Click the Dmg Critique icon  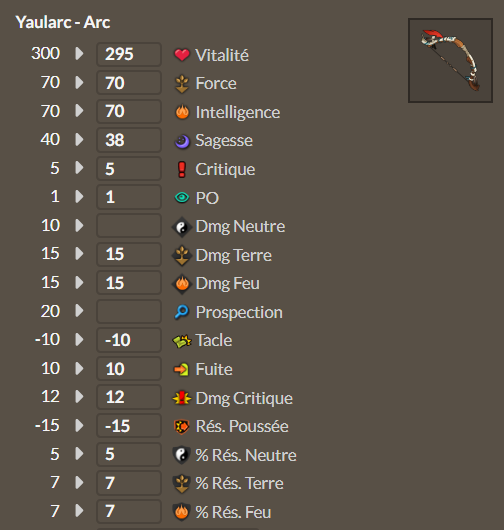(x=182, y=398)
